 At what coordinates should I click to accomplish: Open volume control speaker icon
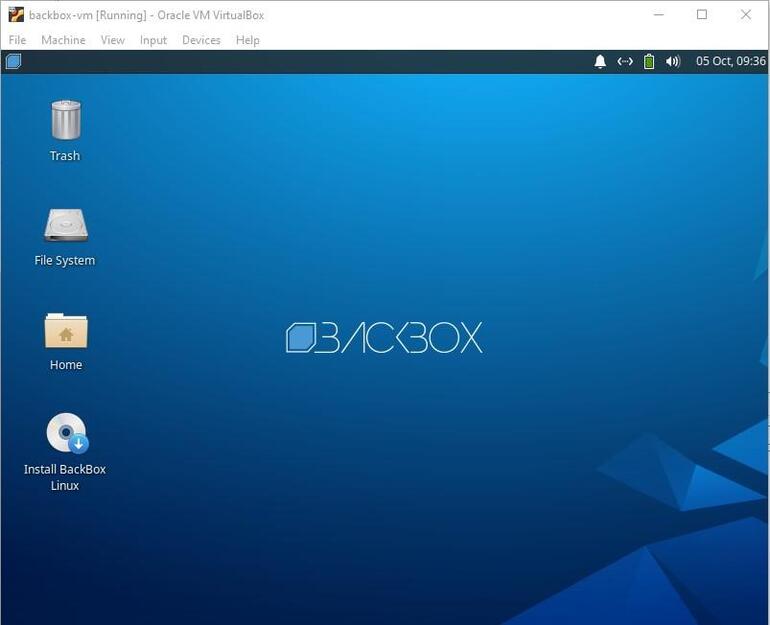coord(673,61)
